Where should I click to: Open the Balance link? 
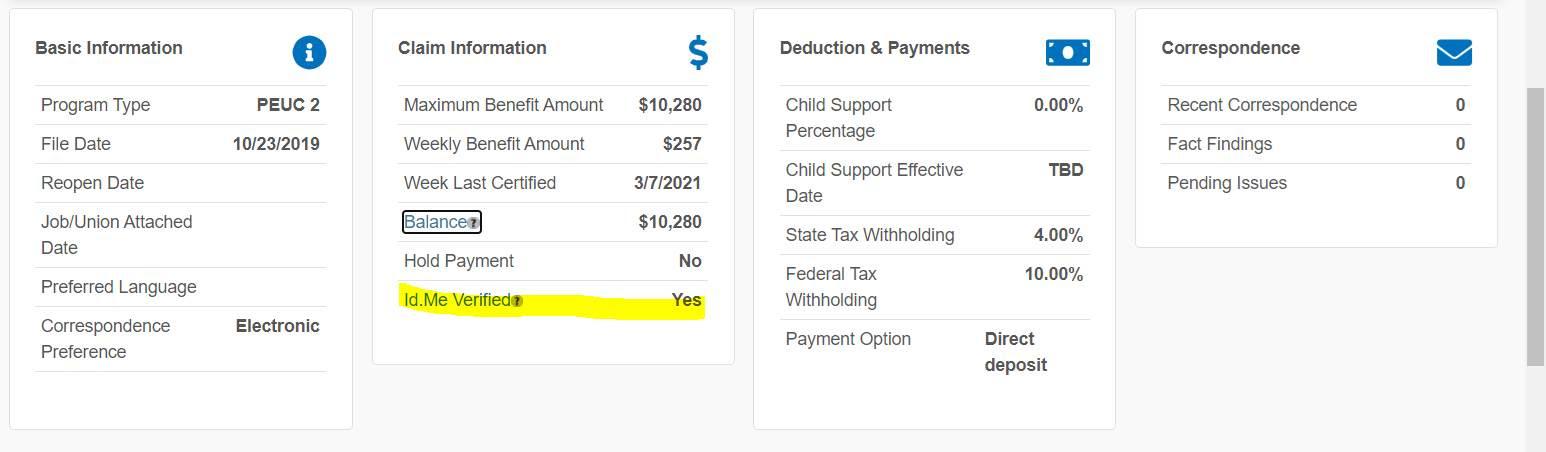[x=435, y=222]
